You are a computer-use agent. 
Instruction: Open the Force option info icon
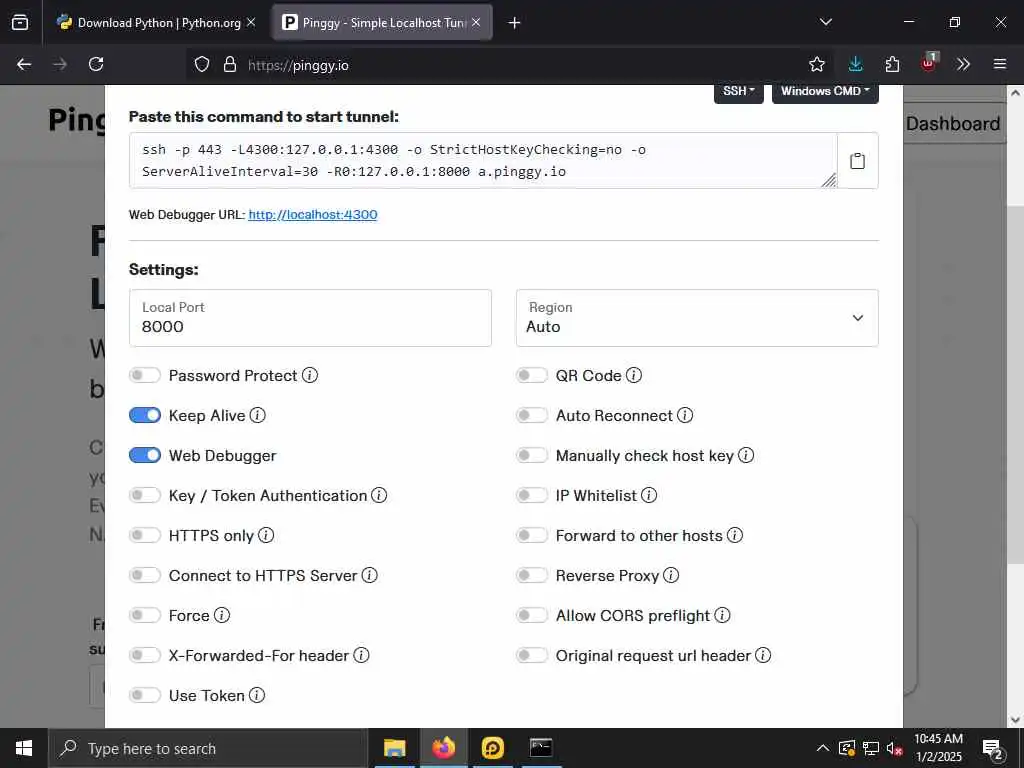pyautogui.click(x=222, y=615)
